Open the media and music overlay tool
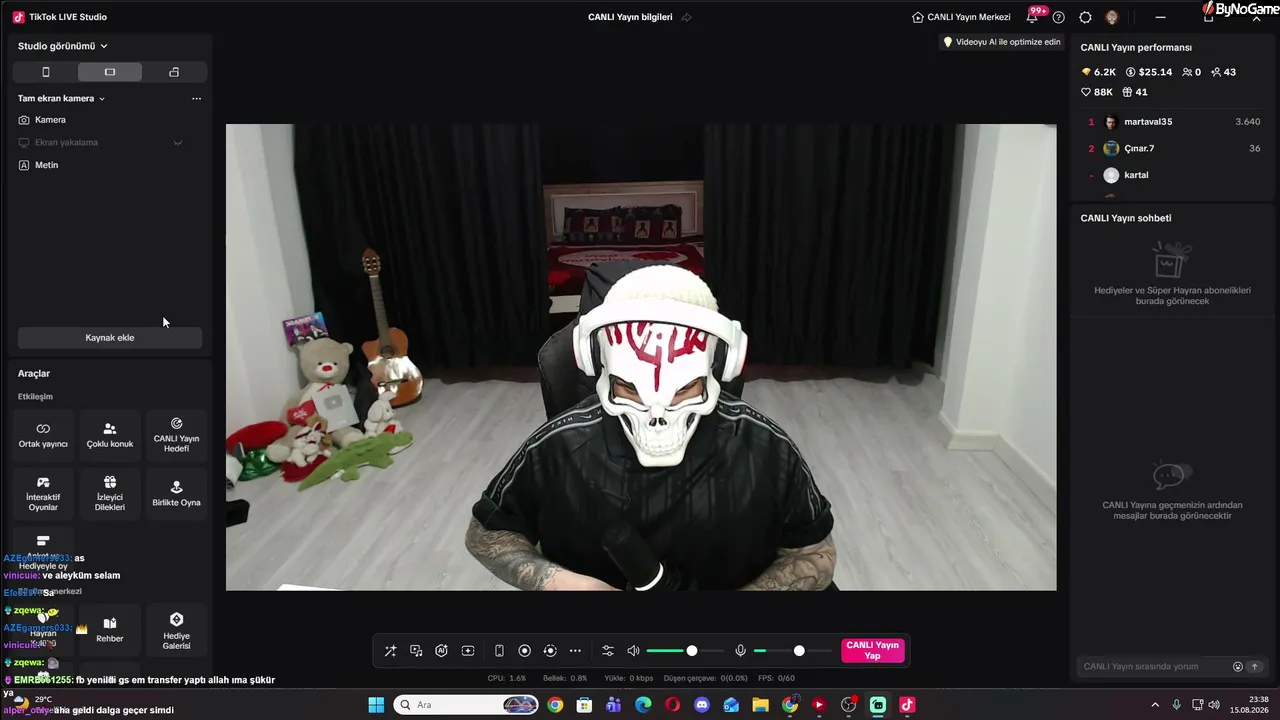 (416, 651)
